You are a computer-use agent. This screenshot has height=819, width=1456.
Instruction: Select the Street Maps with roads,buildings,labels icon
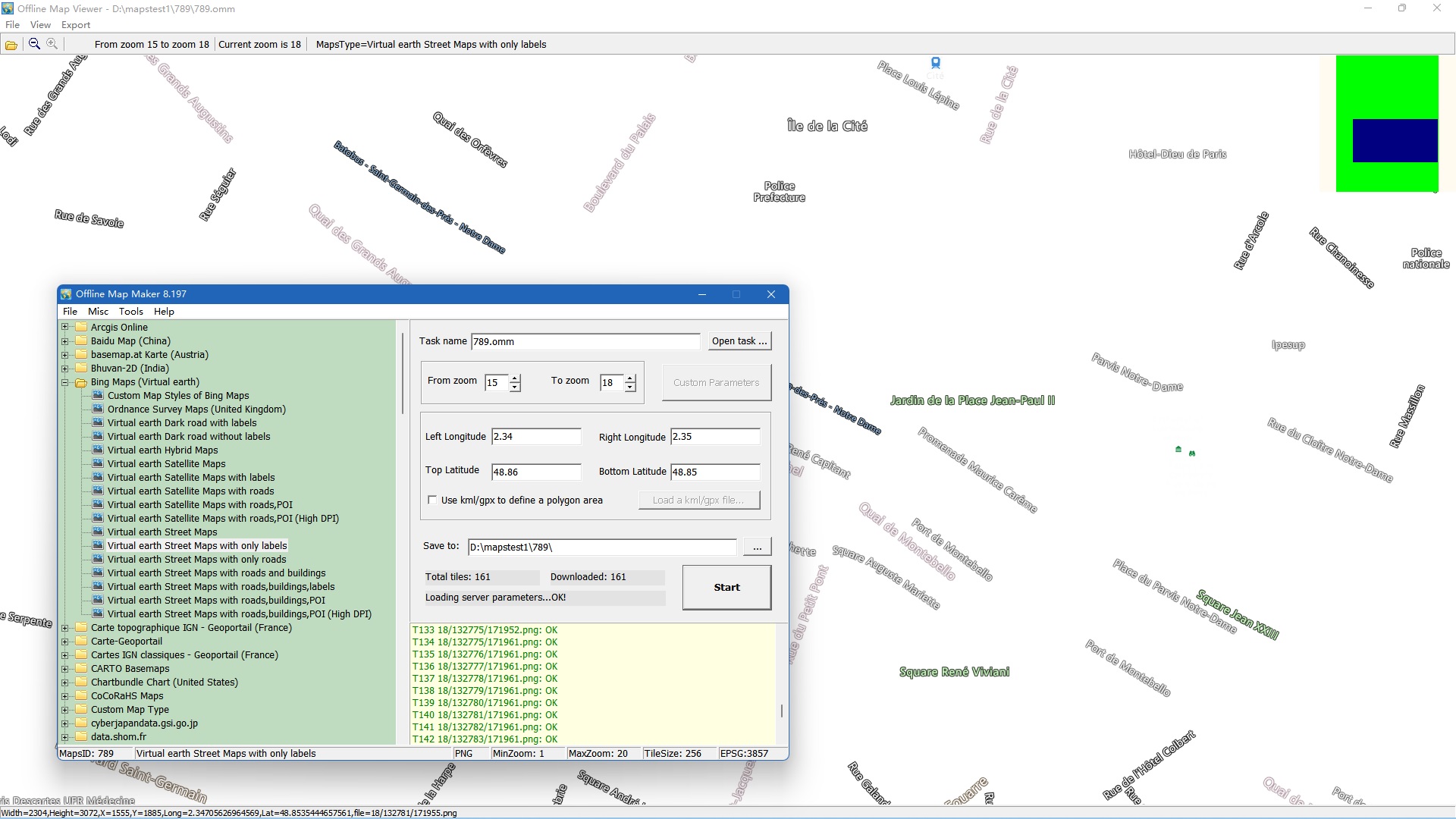point(98,586)
